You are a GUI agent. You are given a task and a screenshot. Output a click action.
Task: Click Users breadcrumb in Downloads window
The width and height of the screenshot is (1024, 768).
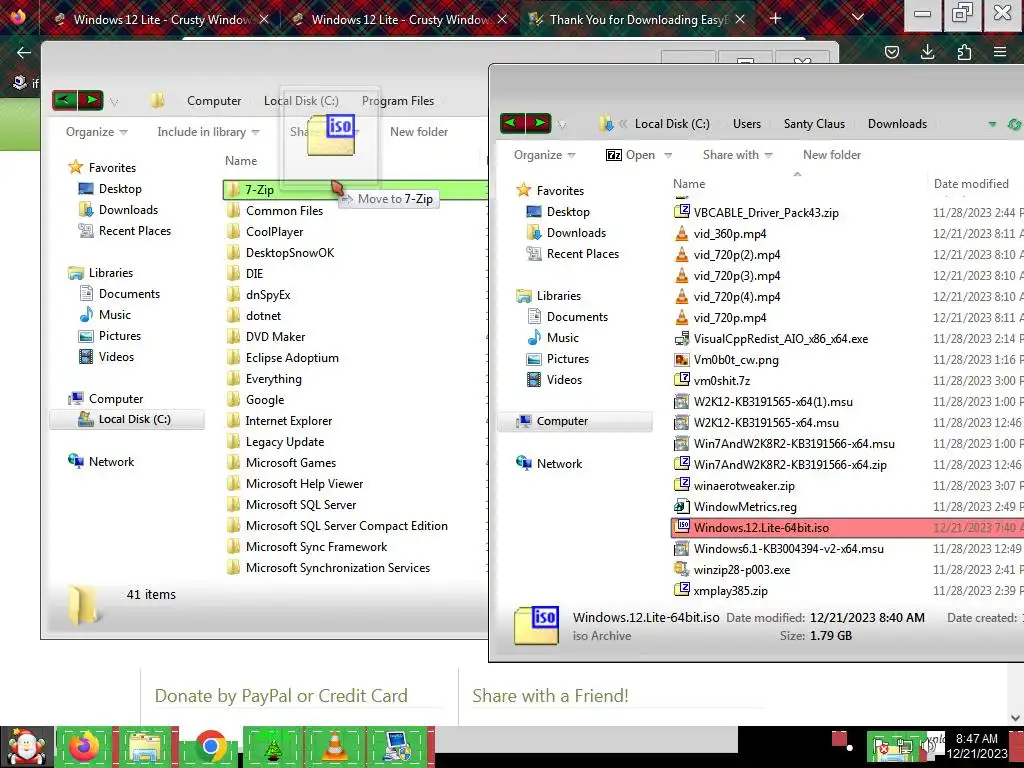pyautogui.click(x=746, y=123)
